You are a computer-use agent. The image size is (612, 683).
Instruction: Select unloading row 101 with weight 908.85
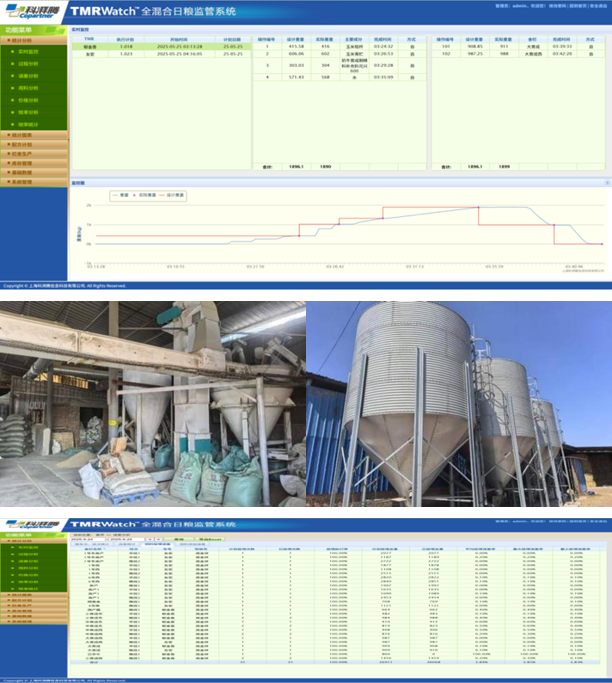(x=518, y=47)
